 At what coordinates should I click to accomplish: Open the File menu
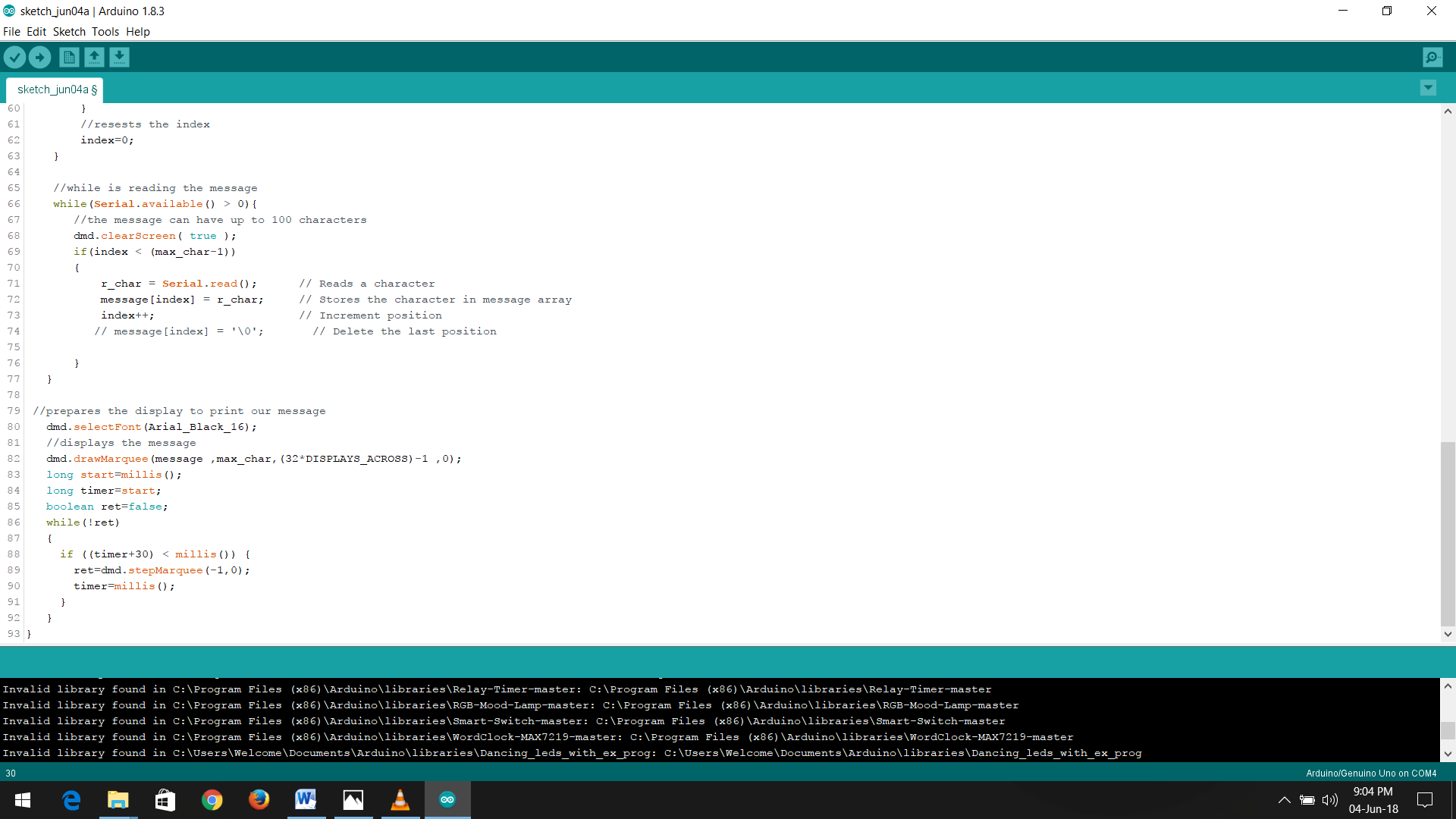11,32
